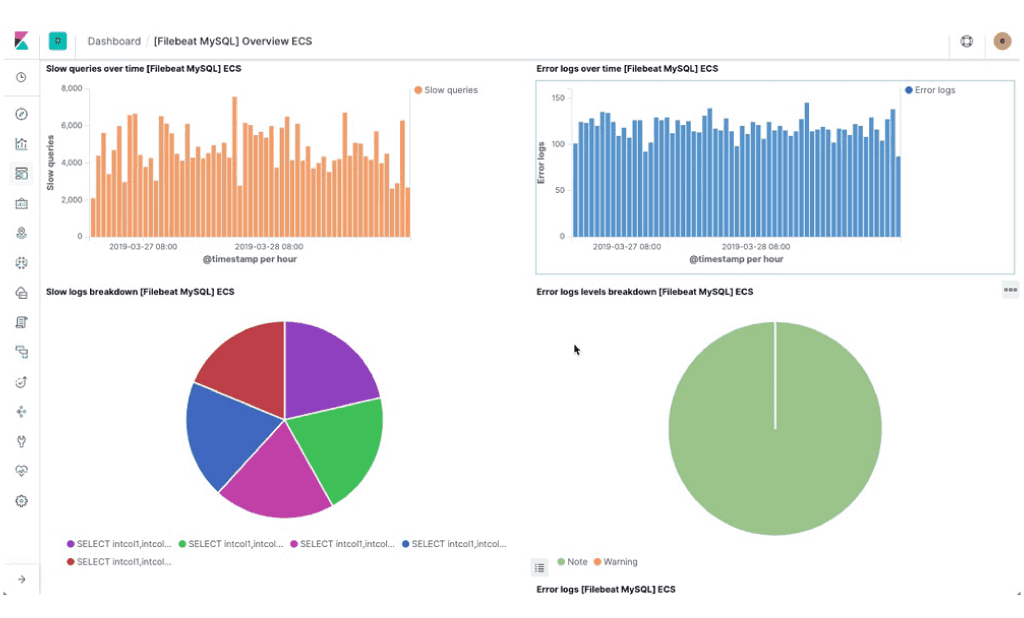Open the user avatar menu
Screen dimensions: 1024x618
pos(1002,41)
